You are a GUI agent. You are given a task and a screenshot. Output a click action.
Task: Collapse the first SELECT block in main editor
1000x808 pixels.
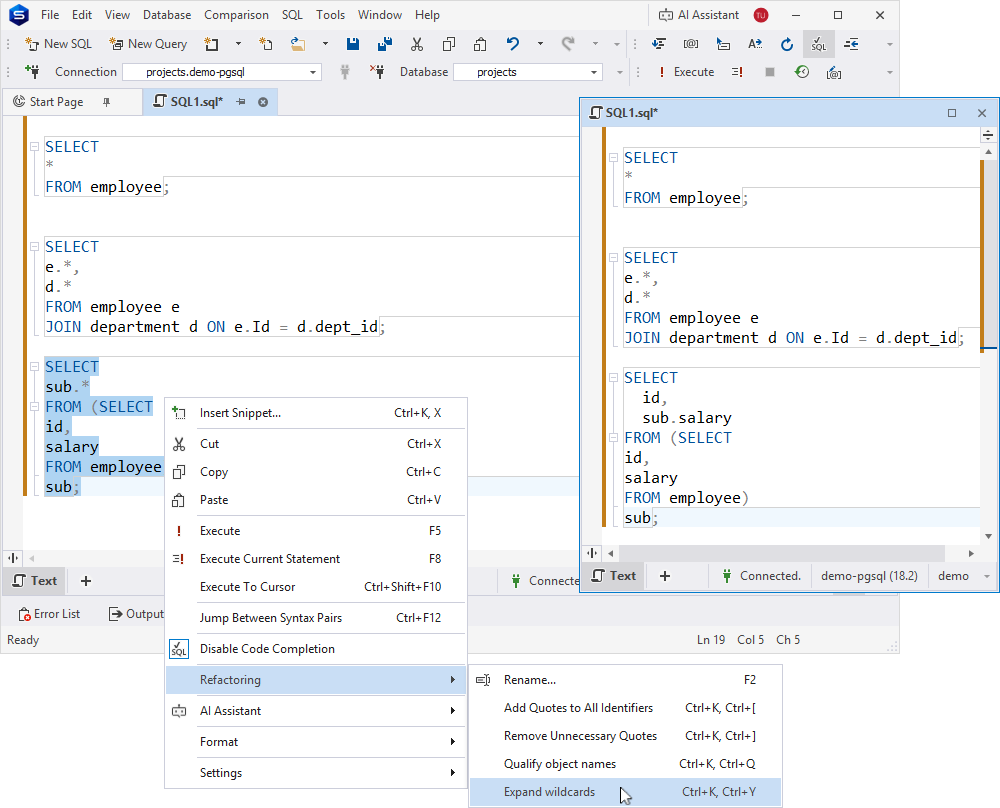[x=34, y=147]
